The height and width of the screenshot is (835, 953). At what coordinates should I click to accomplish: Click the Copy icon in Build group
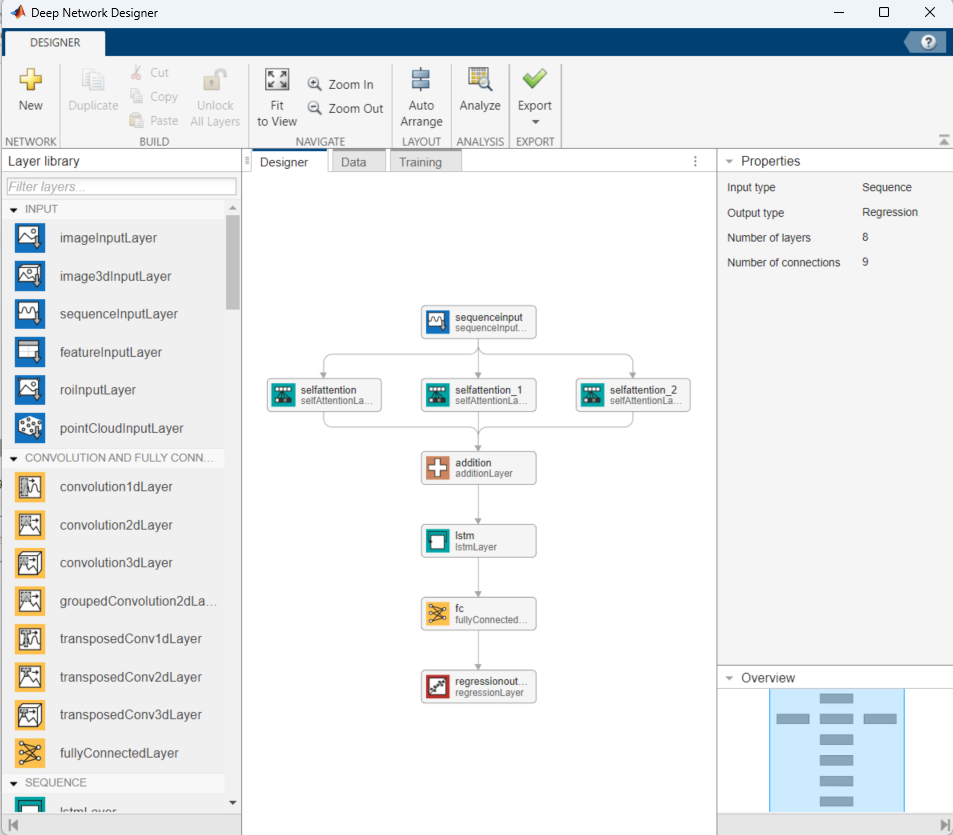(x=136, y=96)
